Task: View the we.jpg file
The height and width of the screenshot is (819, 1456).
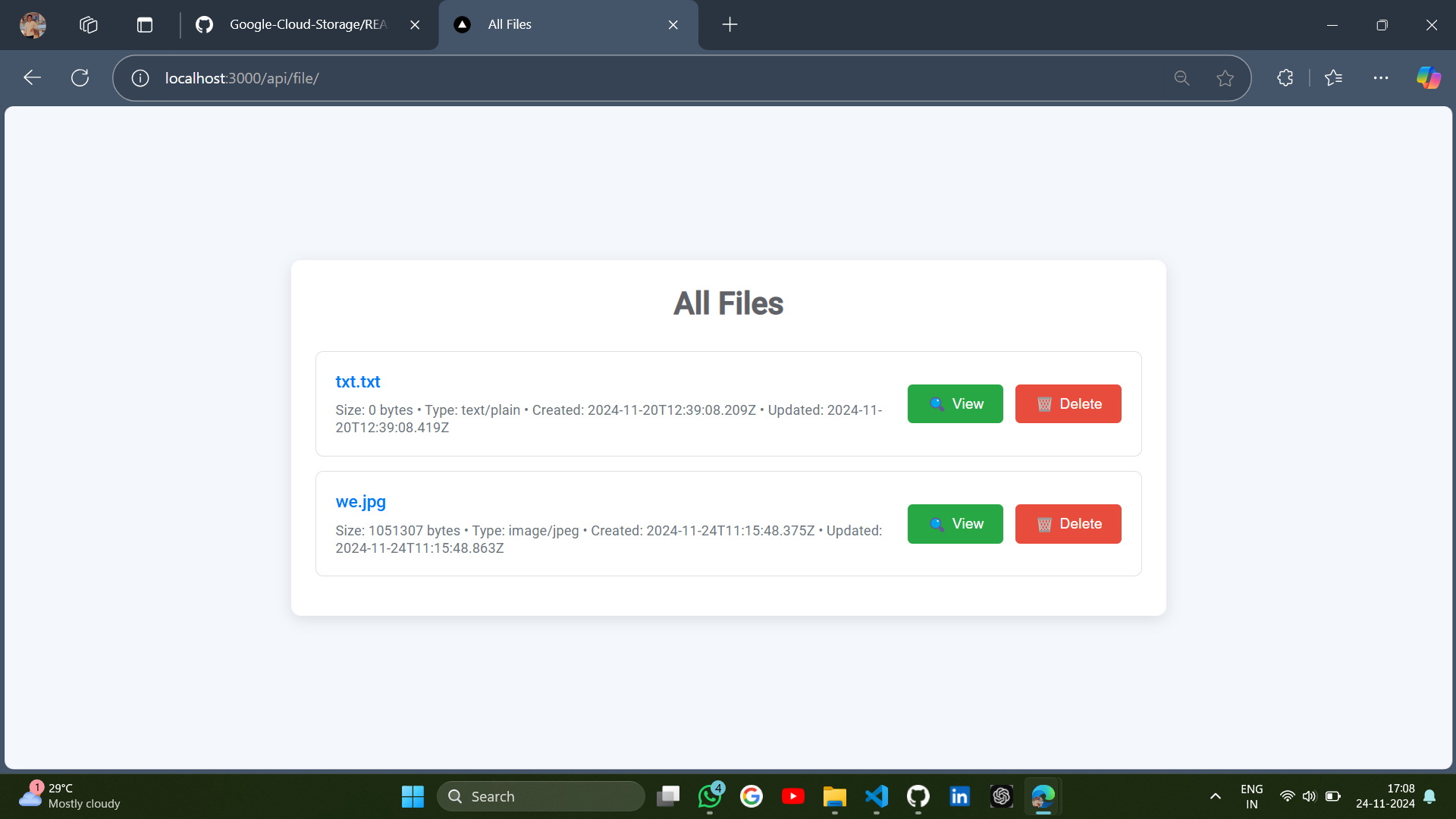Action: coord(955,524)
